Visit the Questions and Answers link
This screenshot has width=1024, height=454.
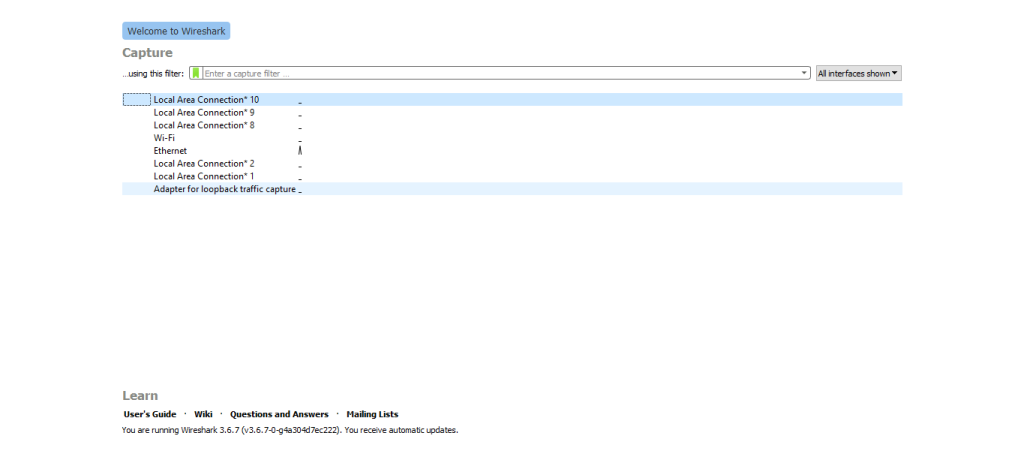279,414
